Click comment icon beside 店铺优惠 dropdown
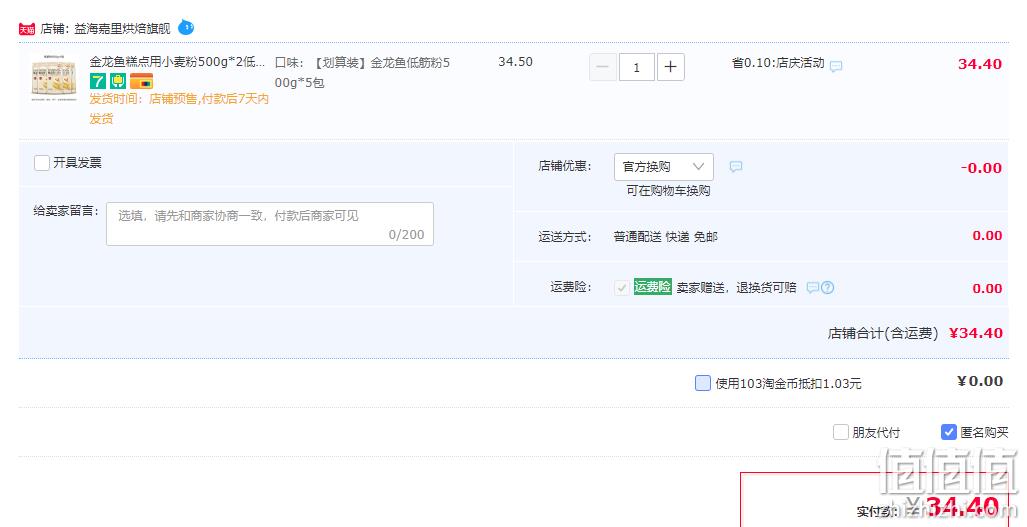Screen dimensions: 1027x527 pos(736,167)
